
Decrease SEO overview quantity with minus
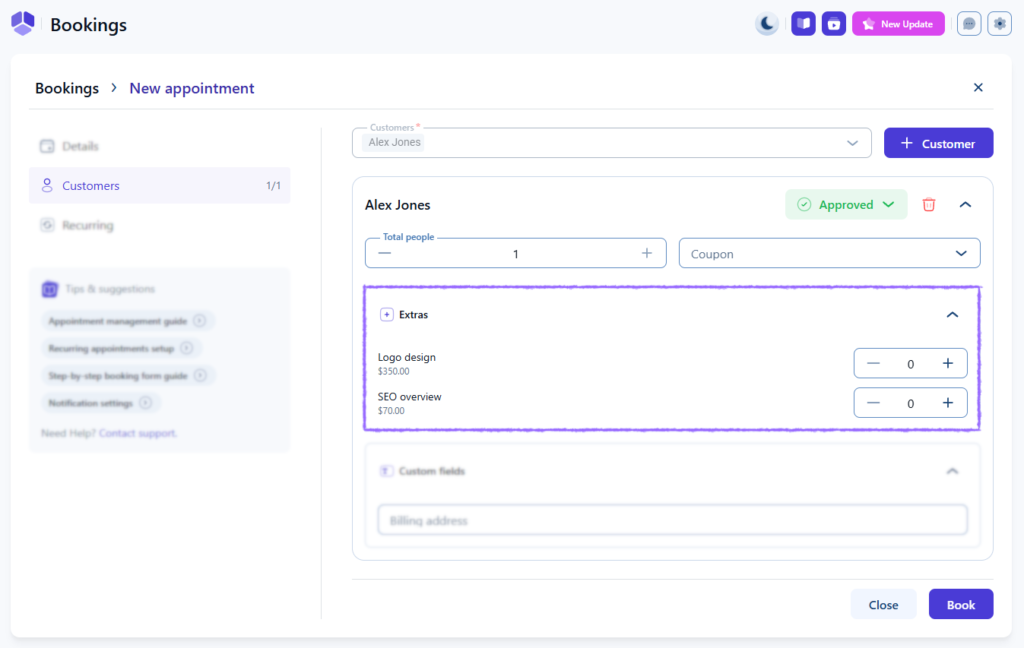coord(873,403)
